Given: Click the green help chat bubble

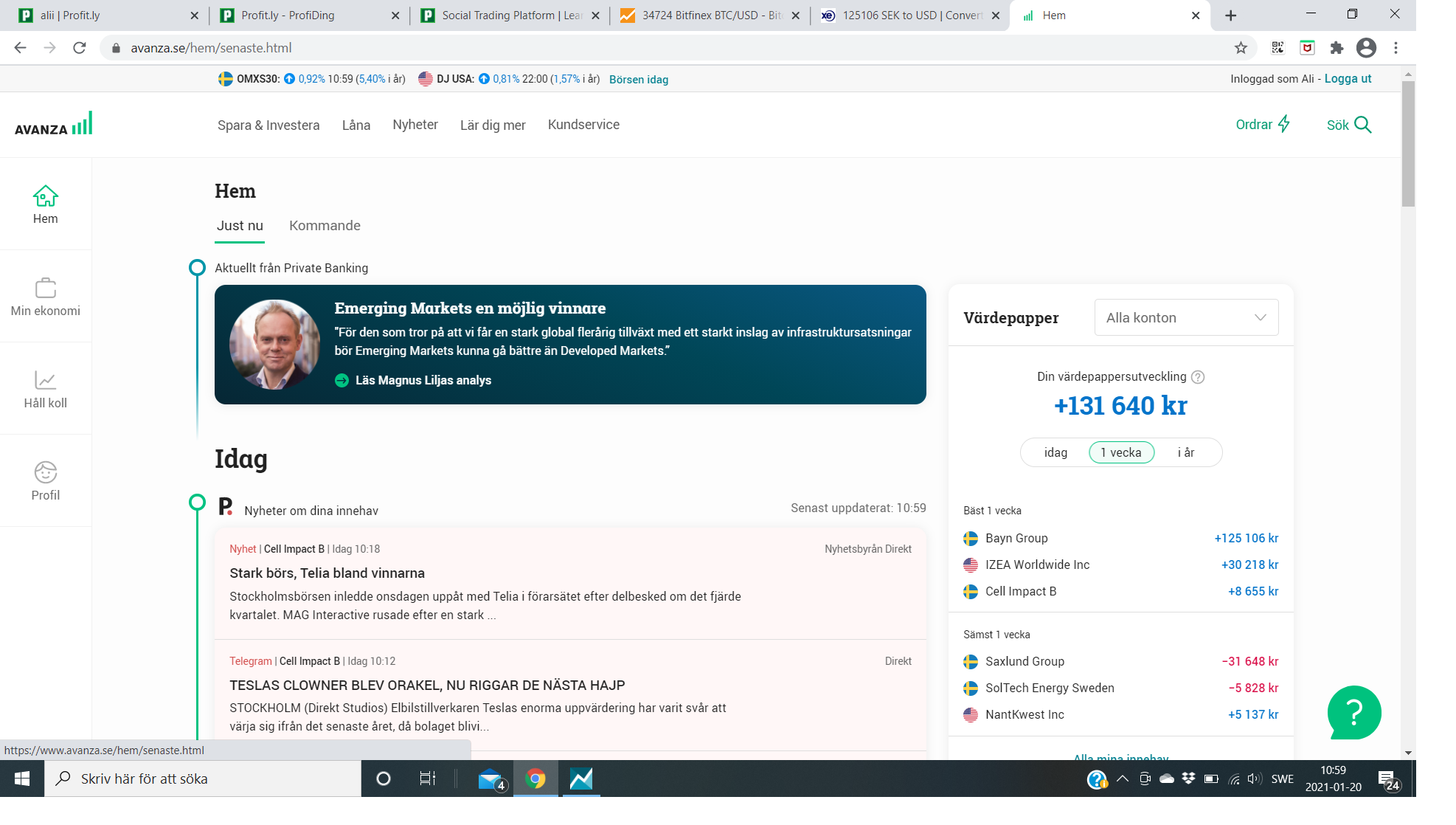Looking at the screenshot, I should click(1354, 712).
